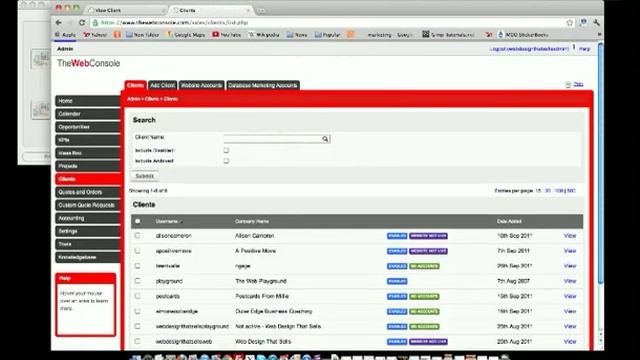
Task: Switch to the Database Marketing Accounts tab
Action: point(263,85)
